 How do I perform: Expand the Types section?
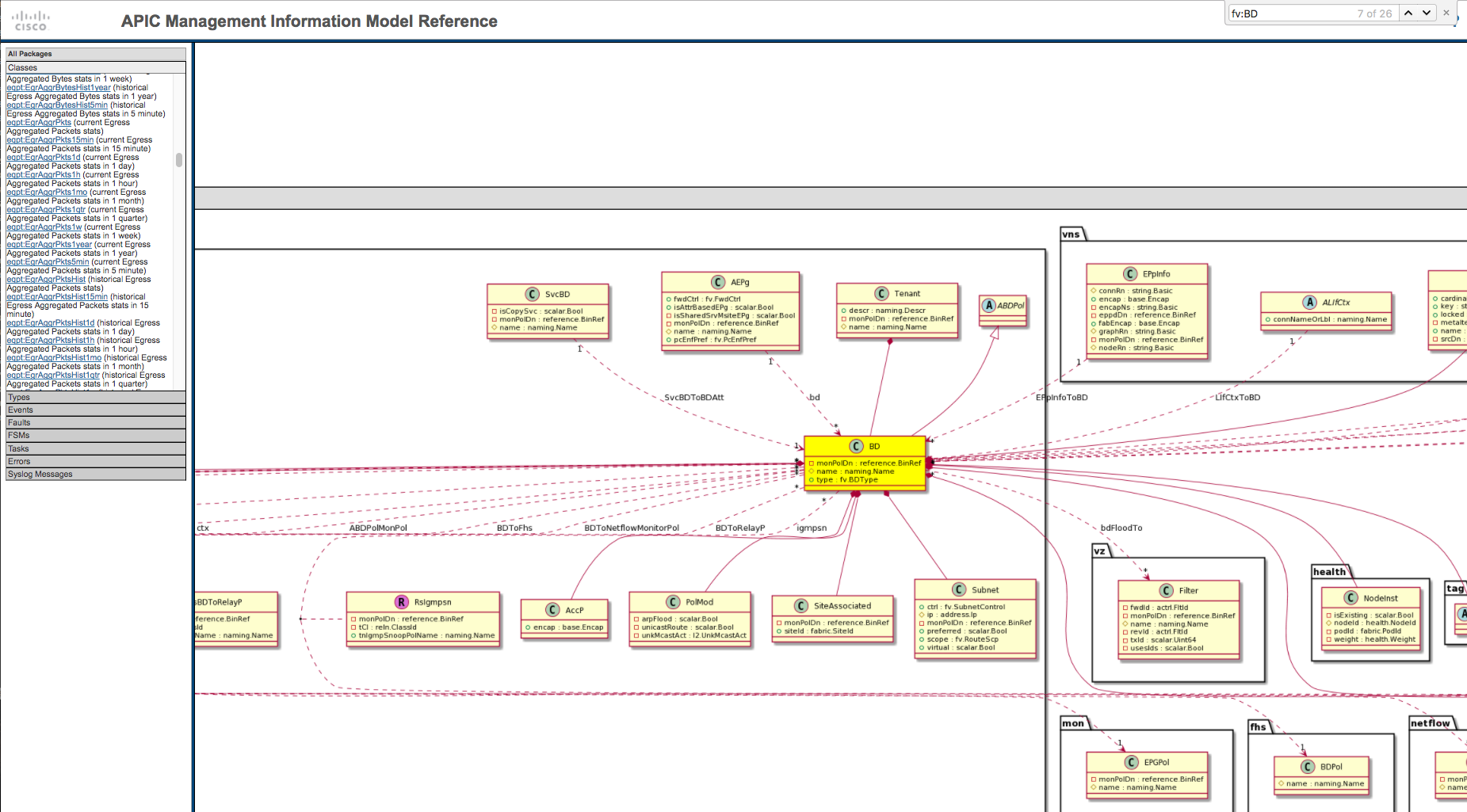coord(95,397)
